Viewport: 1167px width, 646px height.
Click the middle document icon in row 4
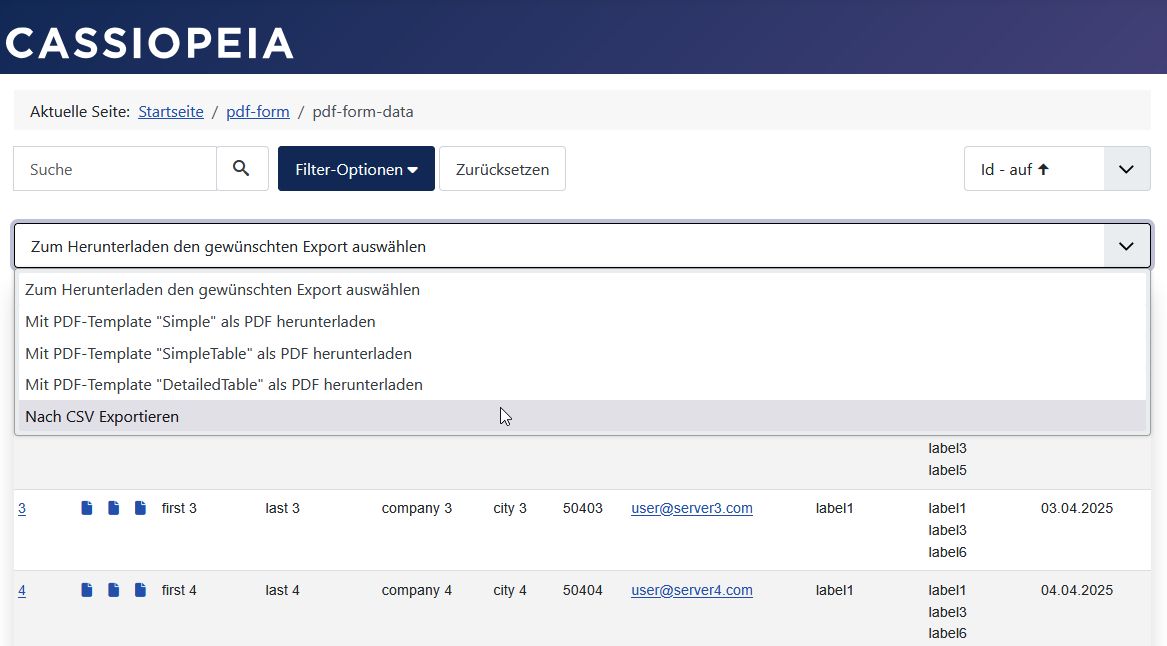pyautogui.click(x=113, y=590)
